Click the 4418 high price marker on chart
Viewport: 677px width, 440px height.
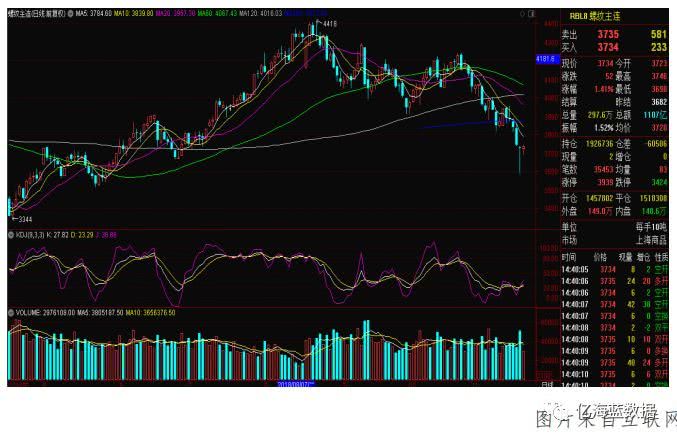(330, 22)
